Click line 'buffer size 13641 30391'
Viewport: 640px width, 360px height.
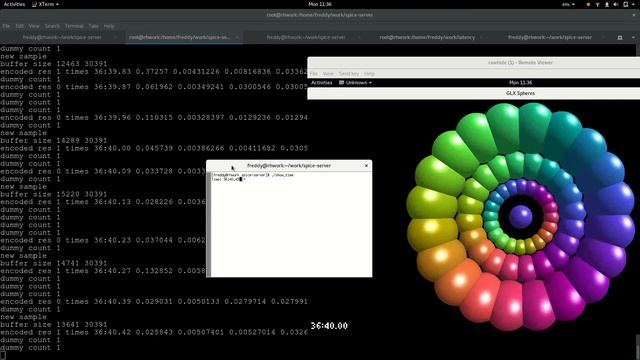(53, 324)
